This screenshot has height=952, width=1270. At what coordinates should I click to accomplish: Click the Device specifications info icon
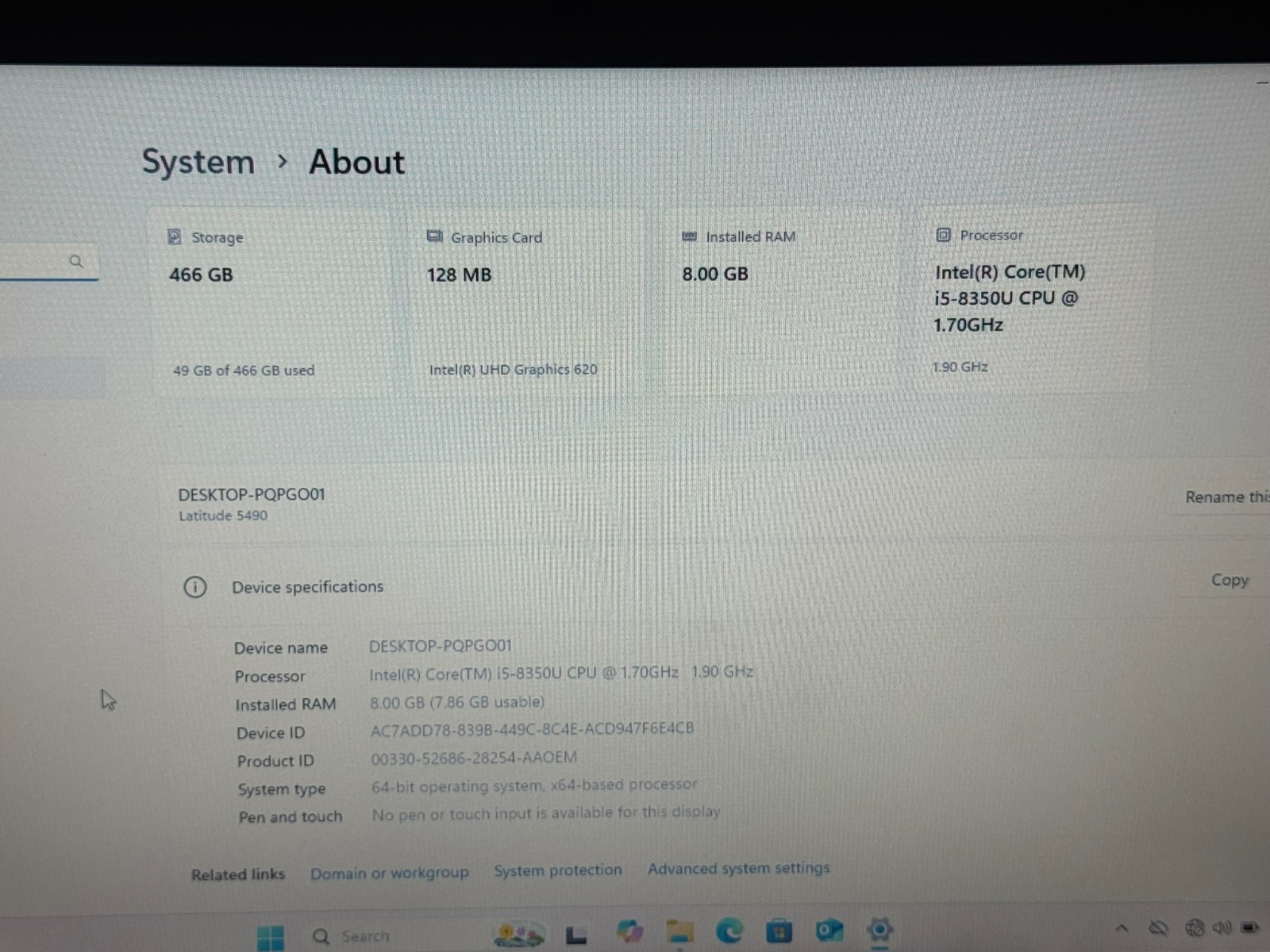pyautogui.click(x=195, y=587)
